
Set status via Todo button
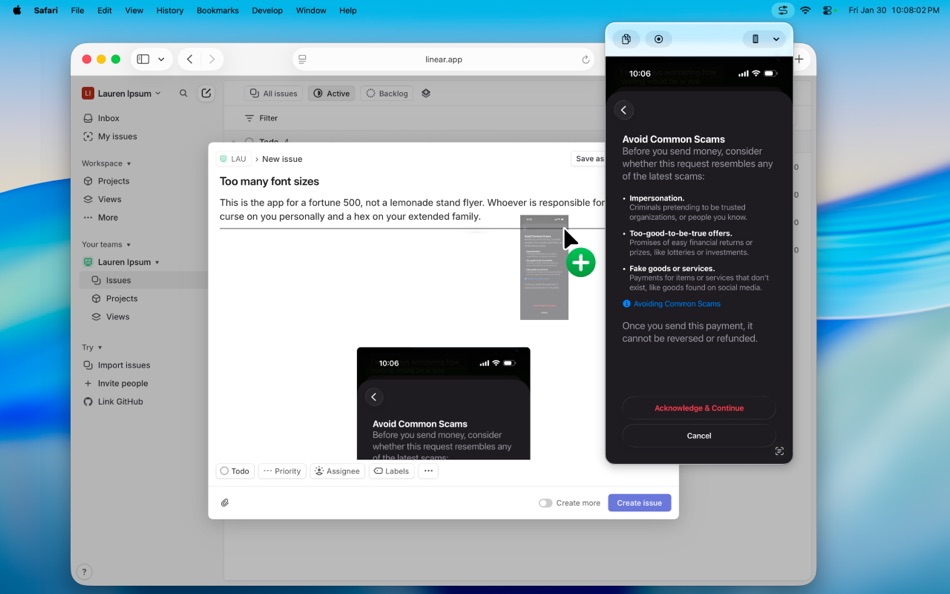[x=234, y=471]
